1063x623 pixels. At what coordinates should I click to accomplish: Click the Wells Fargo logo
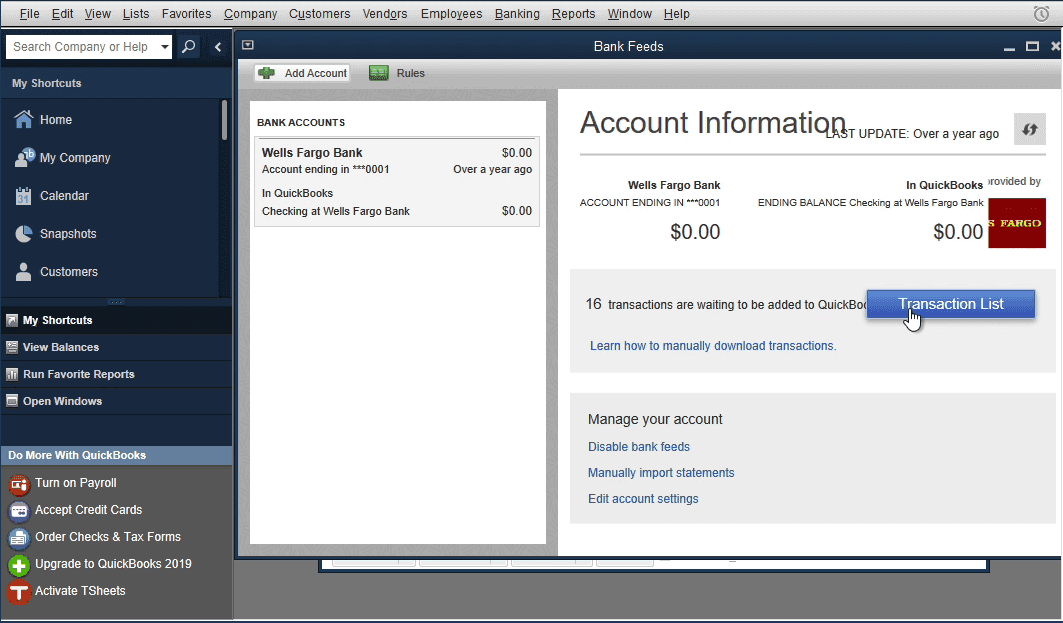click(1017, 223)
